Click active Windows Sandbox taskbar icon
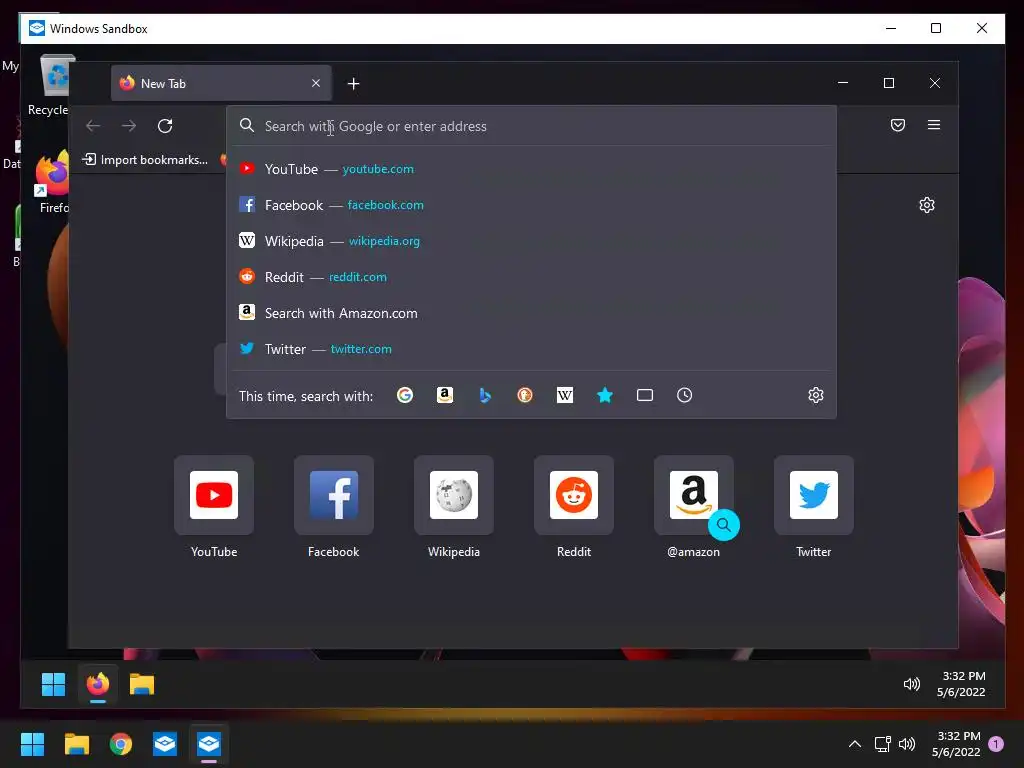Image resolution: width=1024 pixels, height=768 pixels. [209, 744]
